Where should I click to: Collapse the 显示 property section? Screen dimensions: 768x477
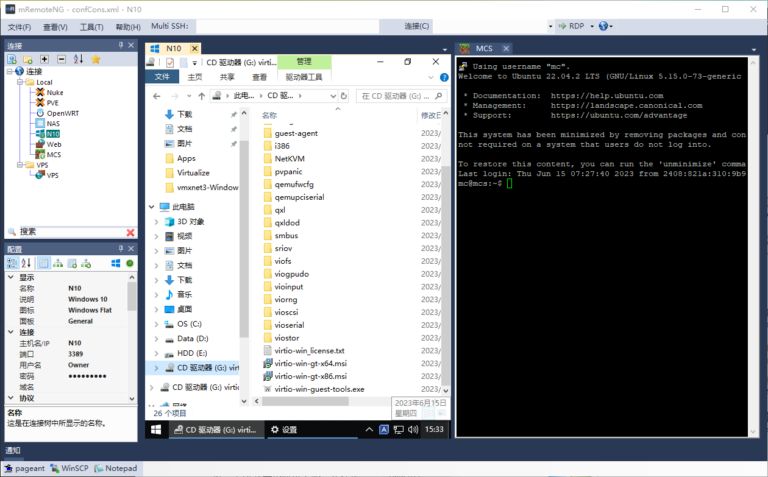click(x=11, y=277)
